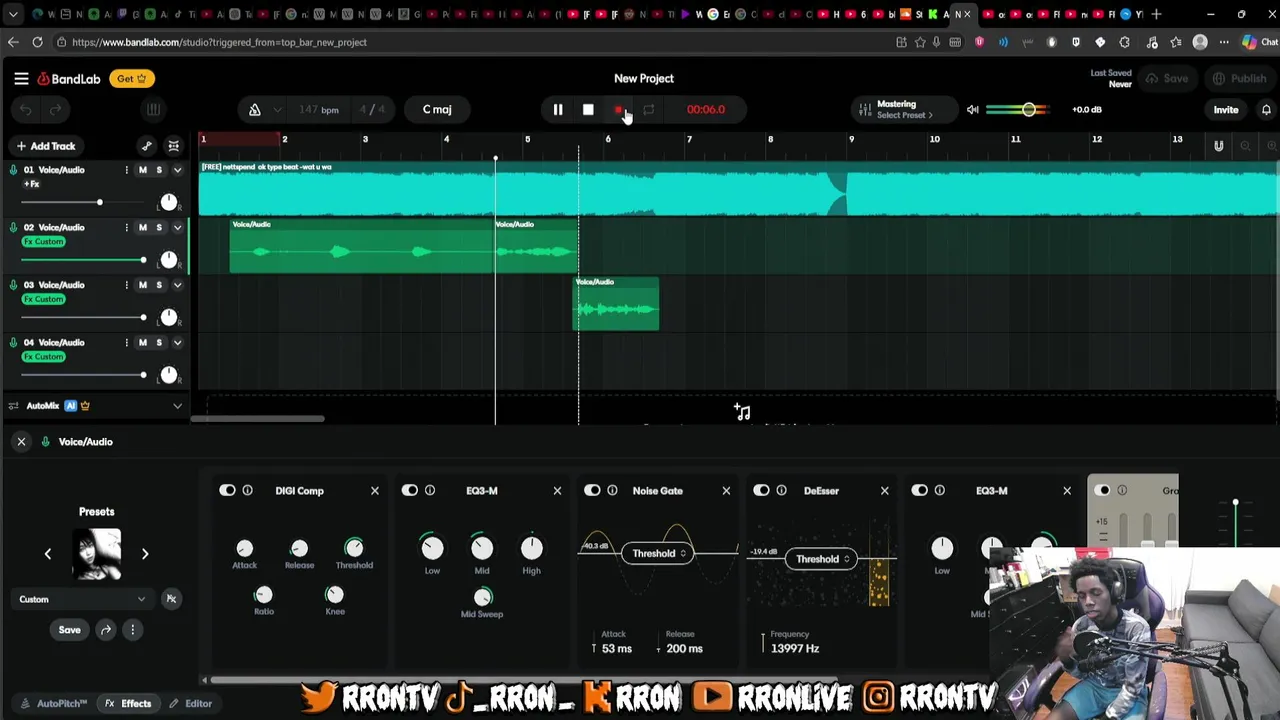Stop playback with the stop button
This screenshot has height=720, width=1280.
(588, 110)
